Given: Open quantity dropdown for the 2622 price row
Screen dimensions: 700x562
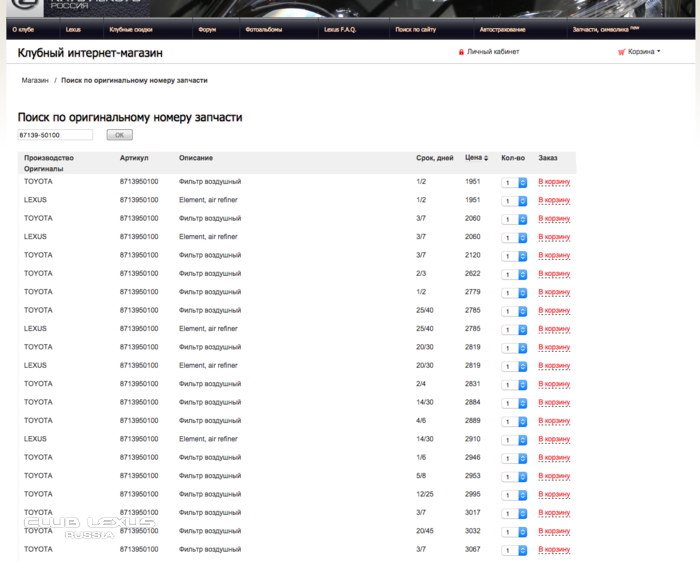Looking at the screenshot, I should coord(514,274).
